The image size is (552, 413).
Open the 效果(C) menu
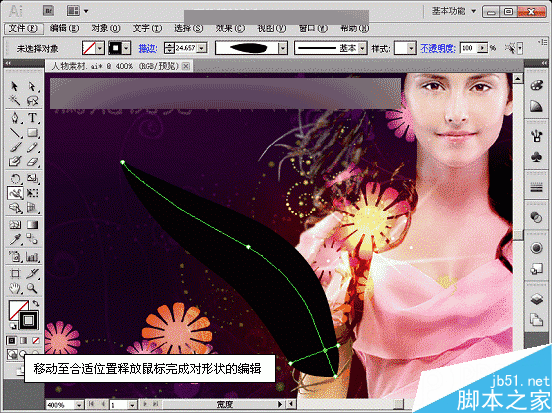pyautogui.click(x=230, y=28)
